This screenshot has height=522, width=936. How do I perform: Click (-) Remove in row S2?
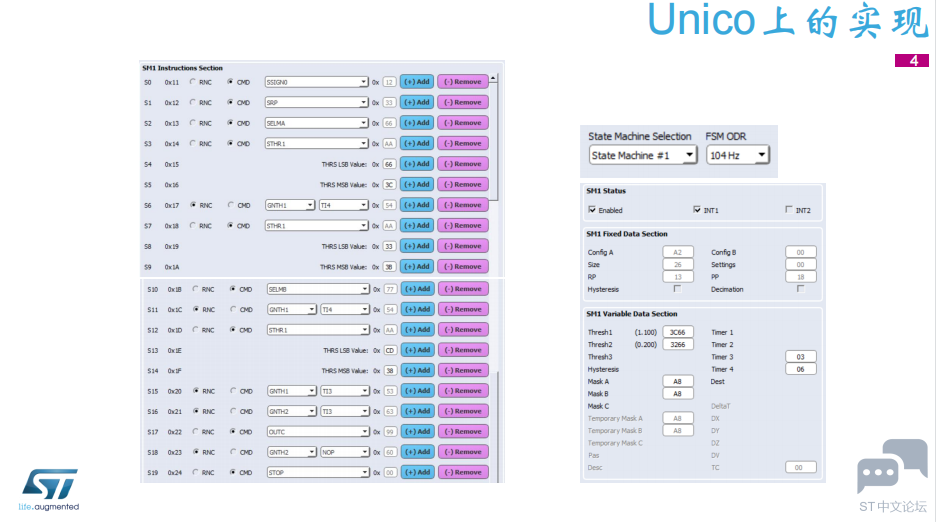[x=463, y=122]
